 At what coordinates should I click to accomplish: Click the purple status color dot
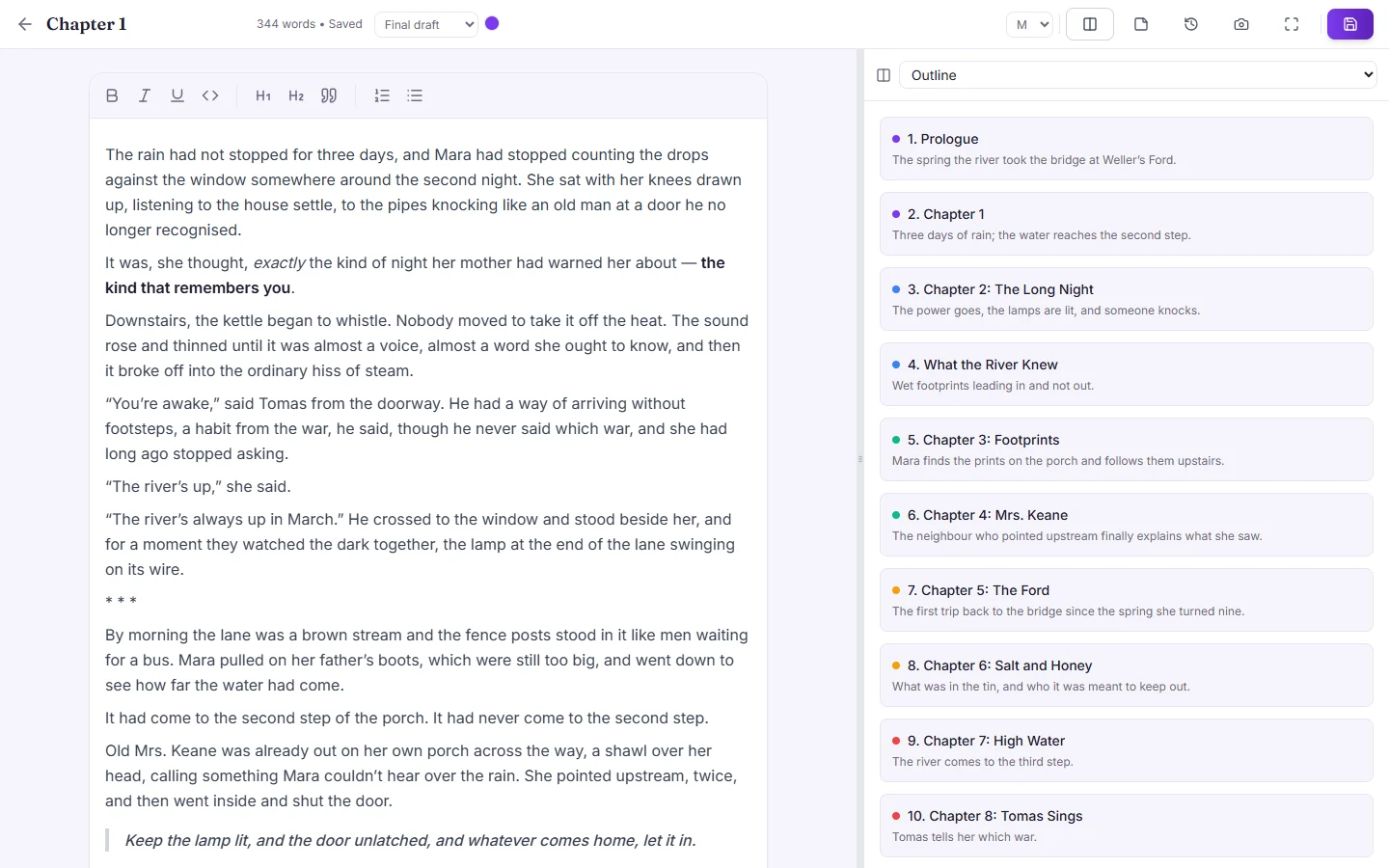point(492,23)
